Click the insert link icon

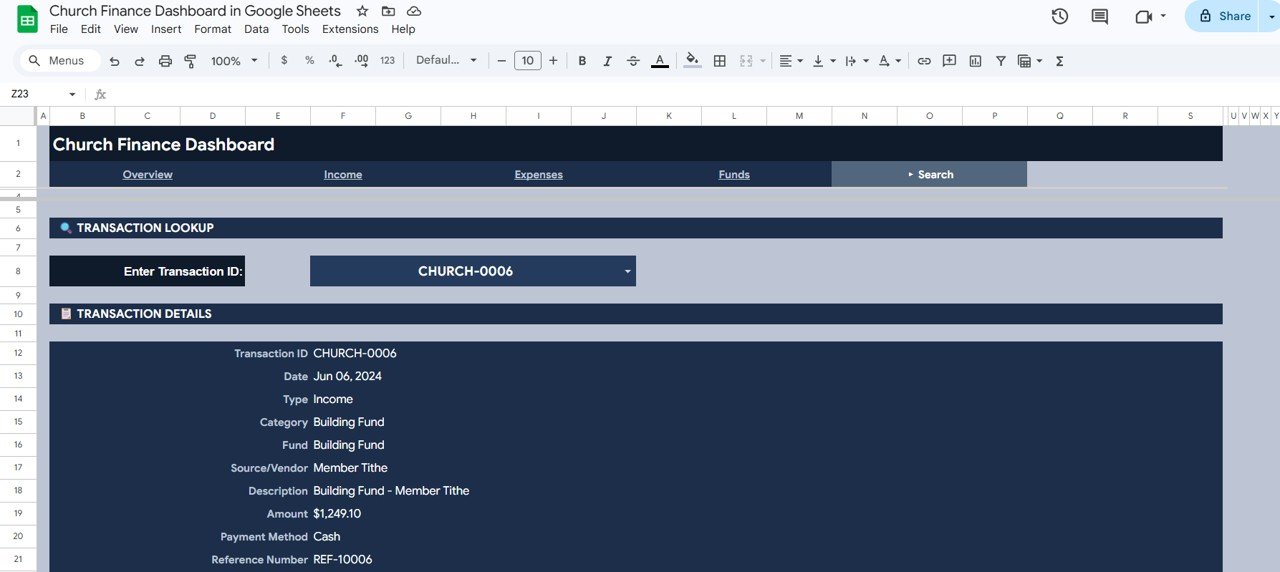tap(924, 61)
